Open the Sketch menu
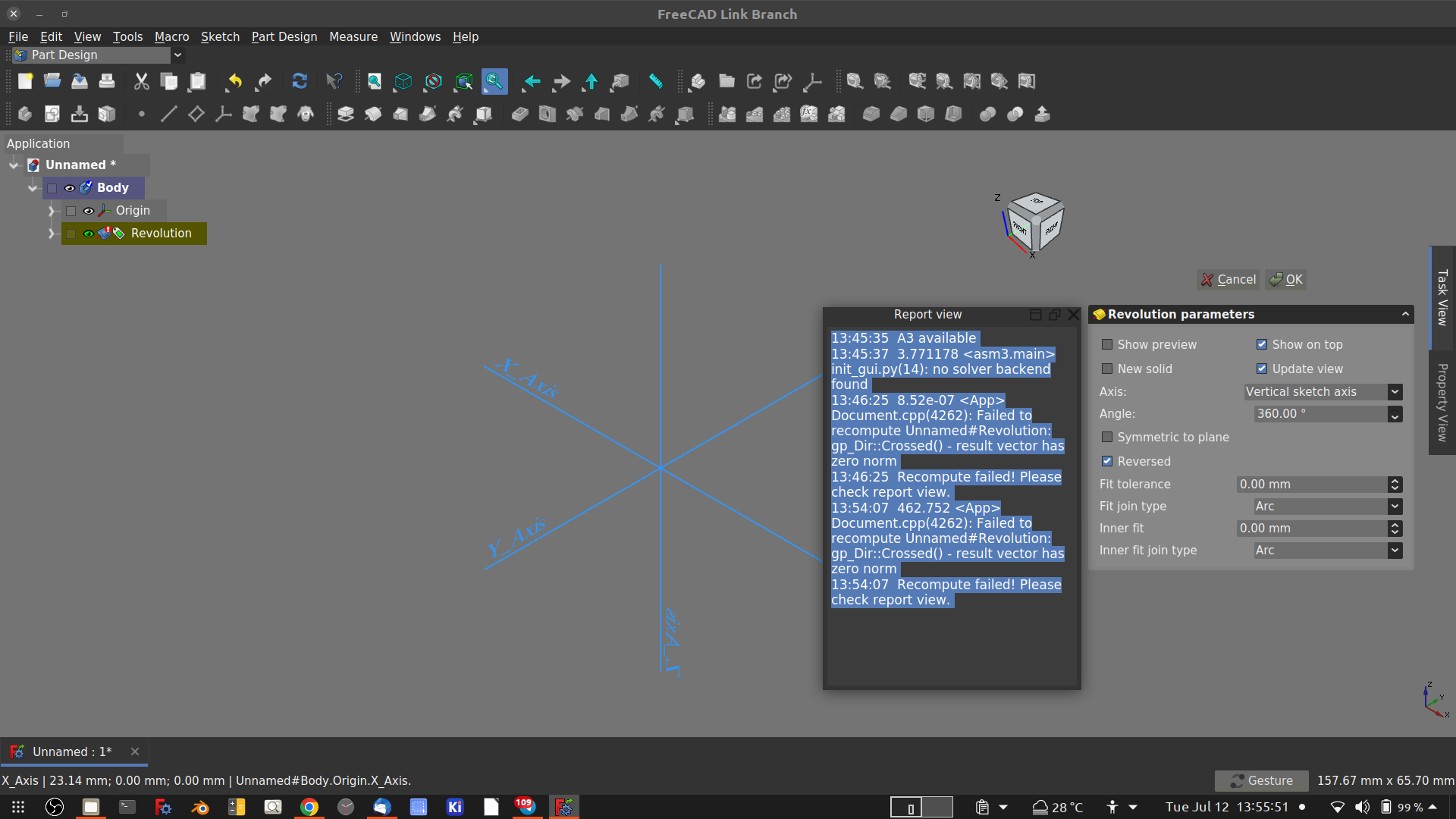Viewport: 1456px width, 819px height. 220,36
